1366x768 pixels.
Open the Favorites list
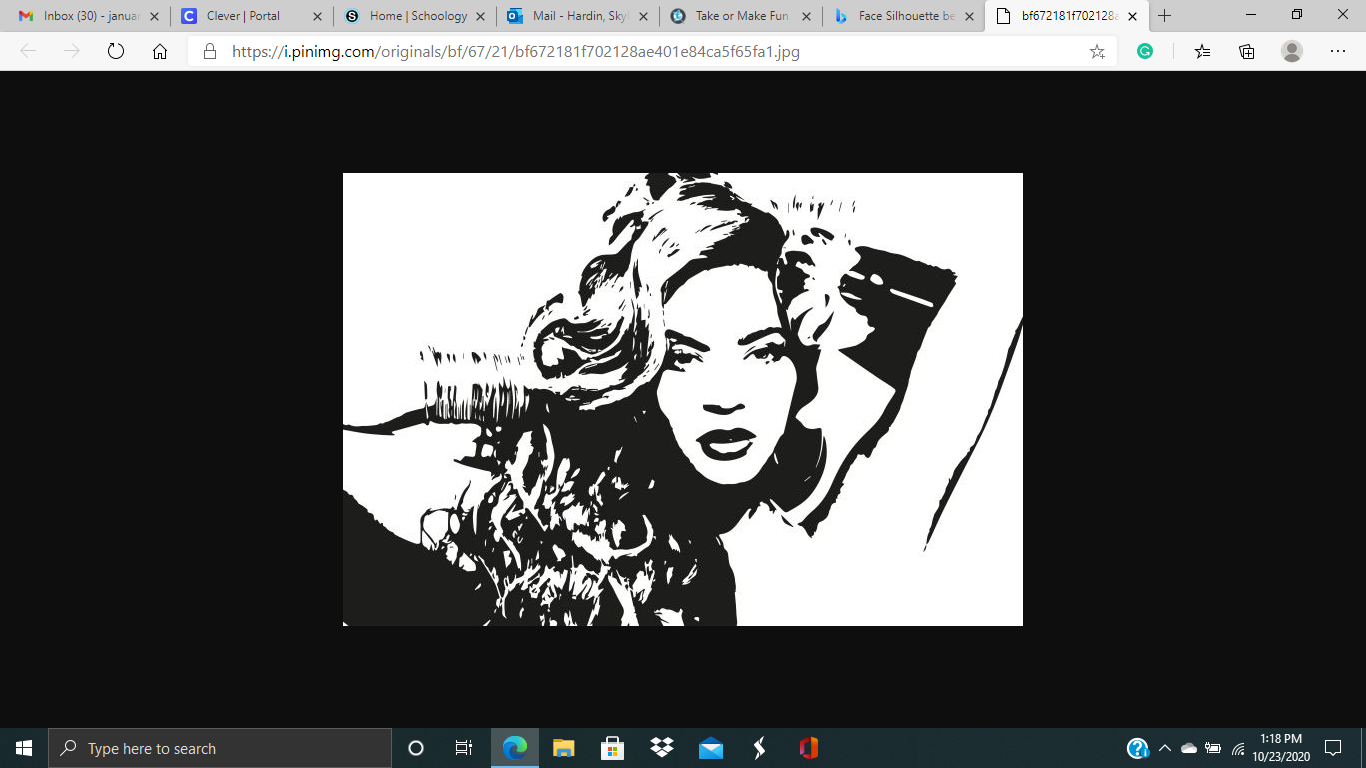pos(1202,52)
